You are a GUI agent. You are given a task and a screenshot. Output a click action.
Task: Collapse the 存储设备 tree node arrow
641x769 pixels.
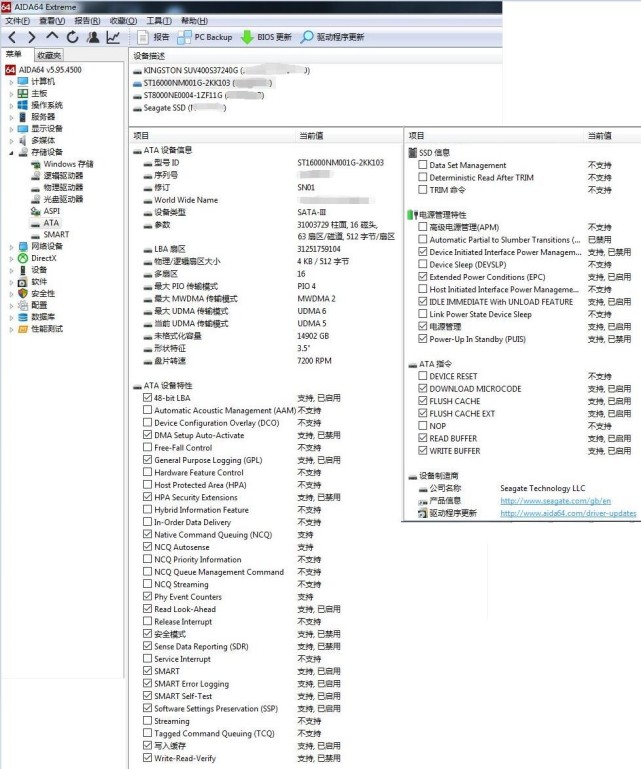(x=11, y=153)
